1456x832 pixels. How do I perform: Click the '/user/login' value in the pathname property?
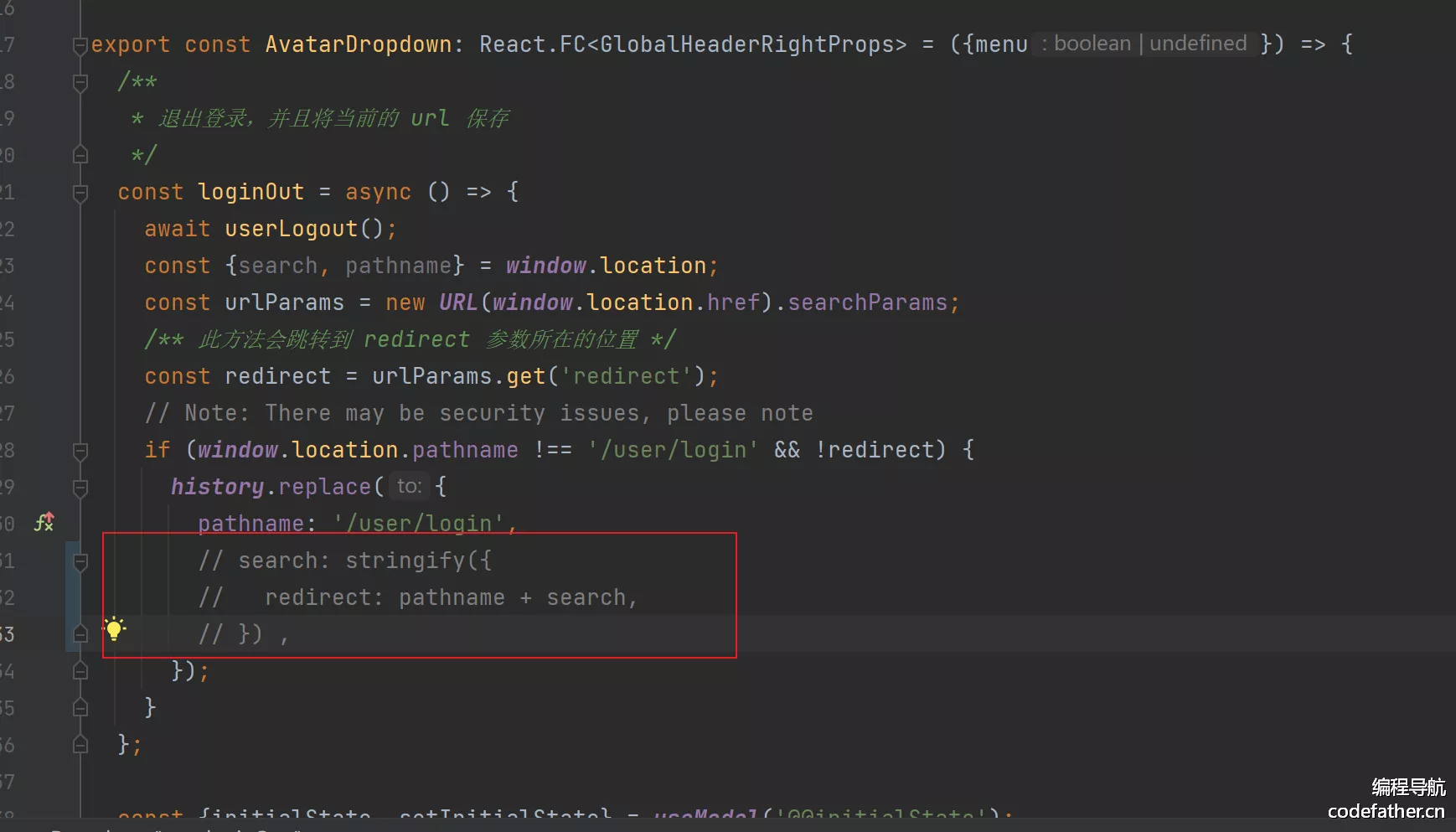(419, 524)
